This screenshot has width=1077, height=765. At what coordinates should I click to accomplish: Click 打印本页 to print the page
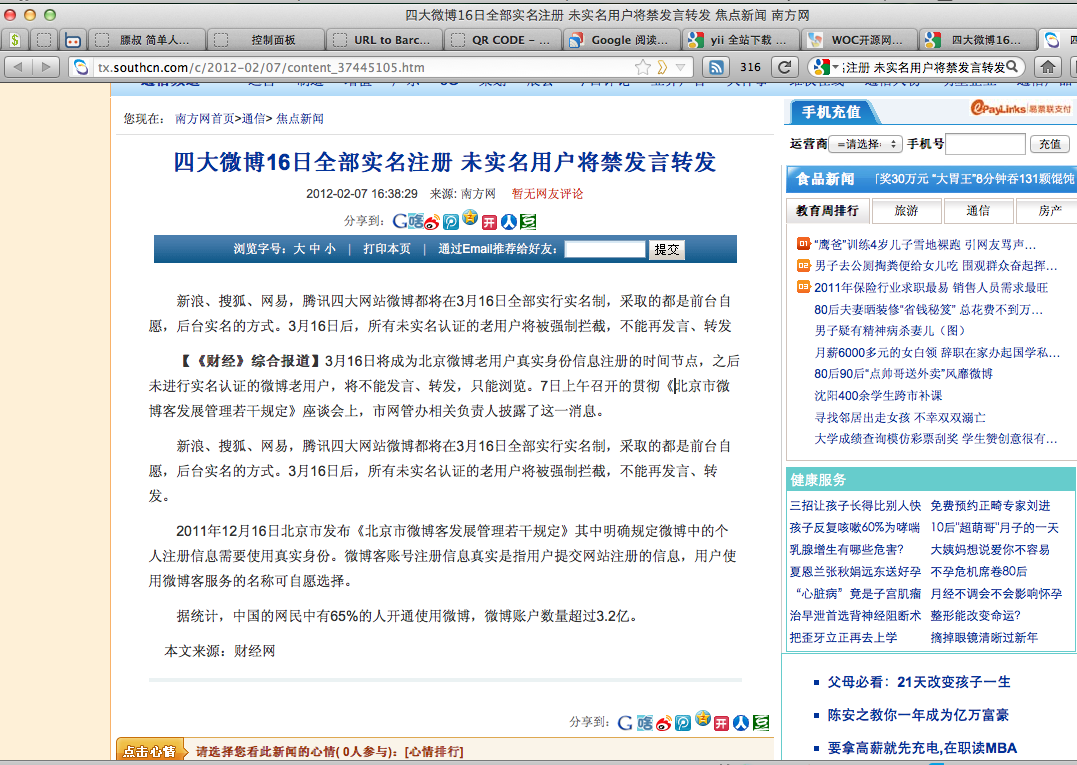(x=387, y=249)
